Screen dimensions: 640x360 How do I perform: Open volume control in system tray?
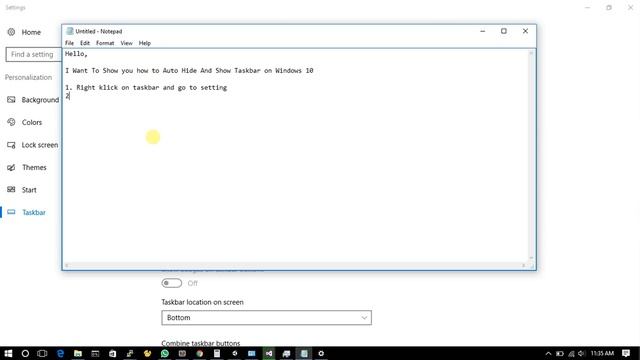pyautogui.click(x=582, y=353)
